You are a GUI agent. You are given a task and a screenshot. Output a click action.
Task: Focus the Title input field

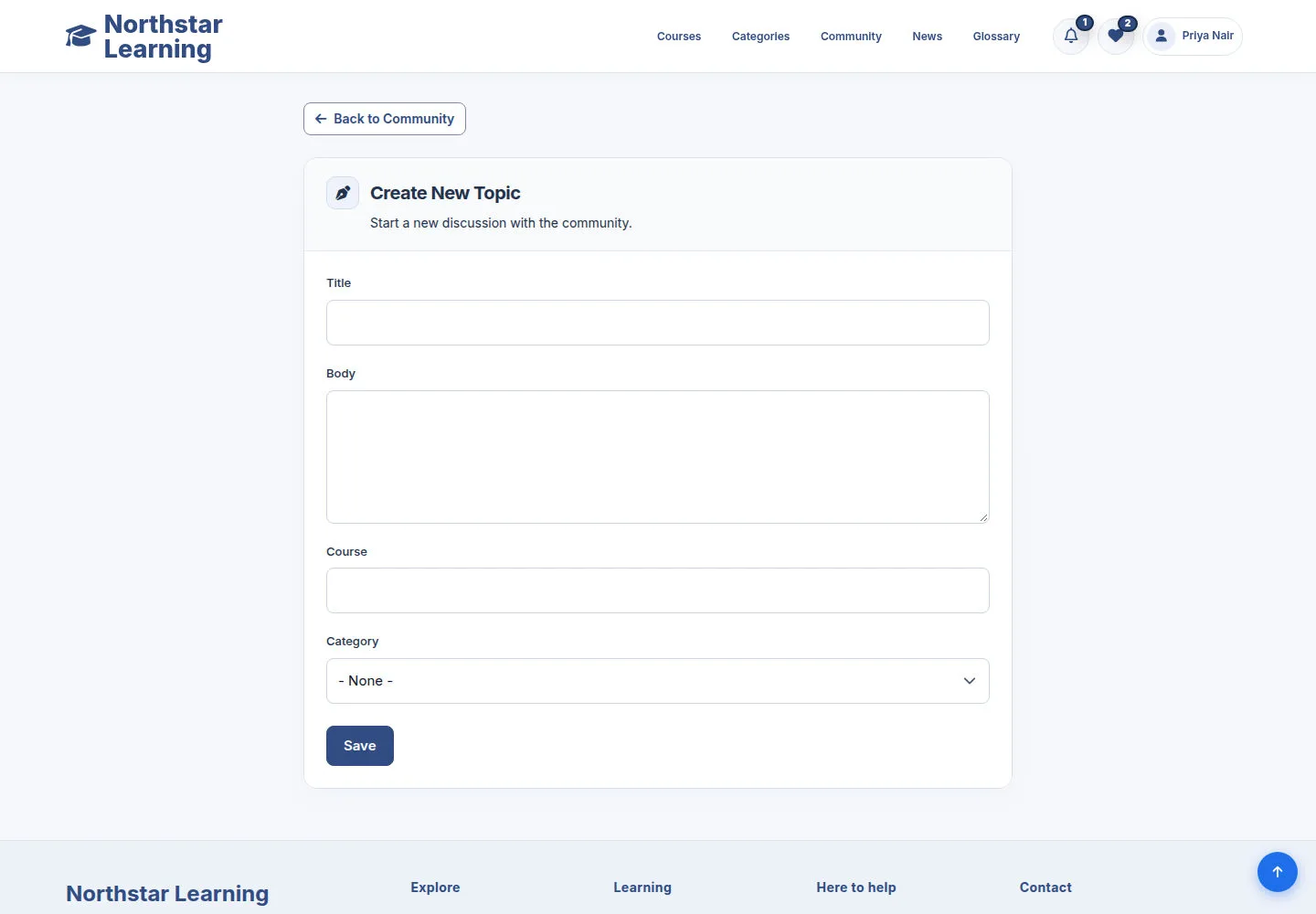click(658, 323)
